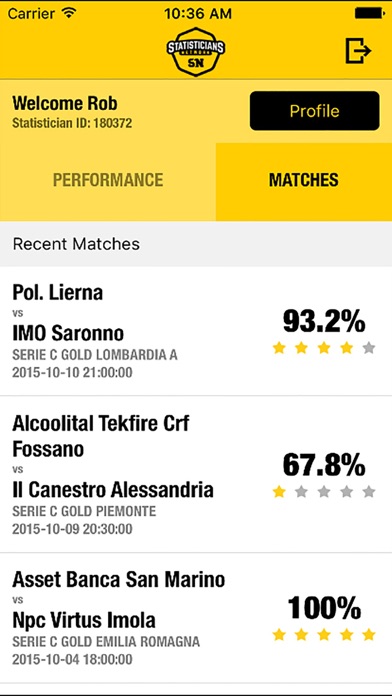Screen dimensions: 392x696
Task: Select the MATCHES tab
Action: [304, 182]
